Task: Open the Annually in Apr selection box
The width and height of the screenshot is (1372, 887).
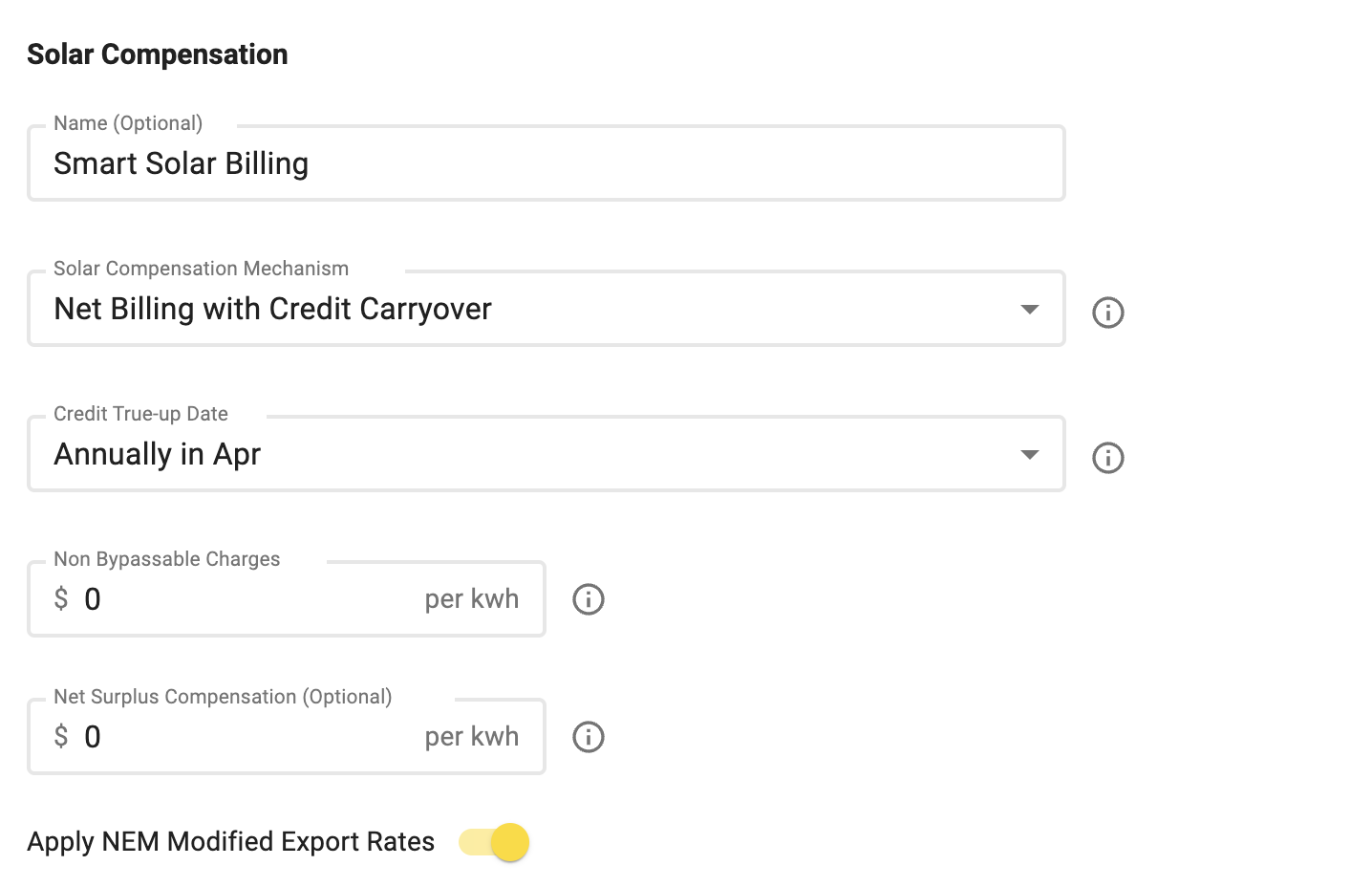Action: click(x=547, y=454)
